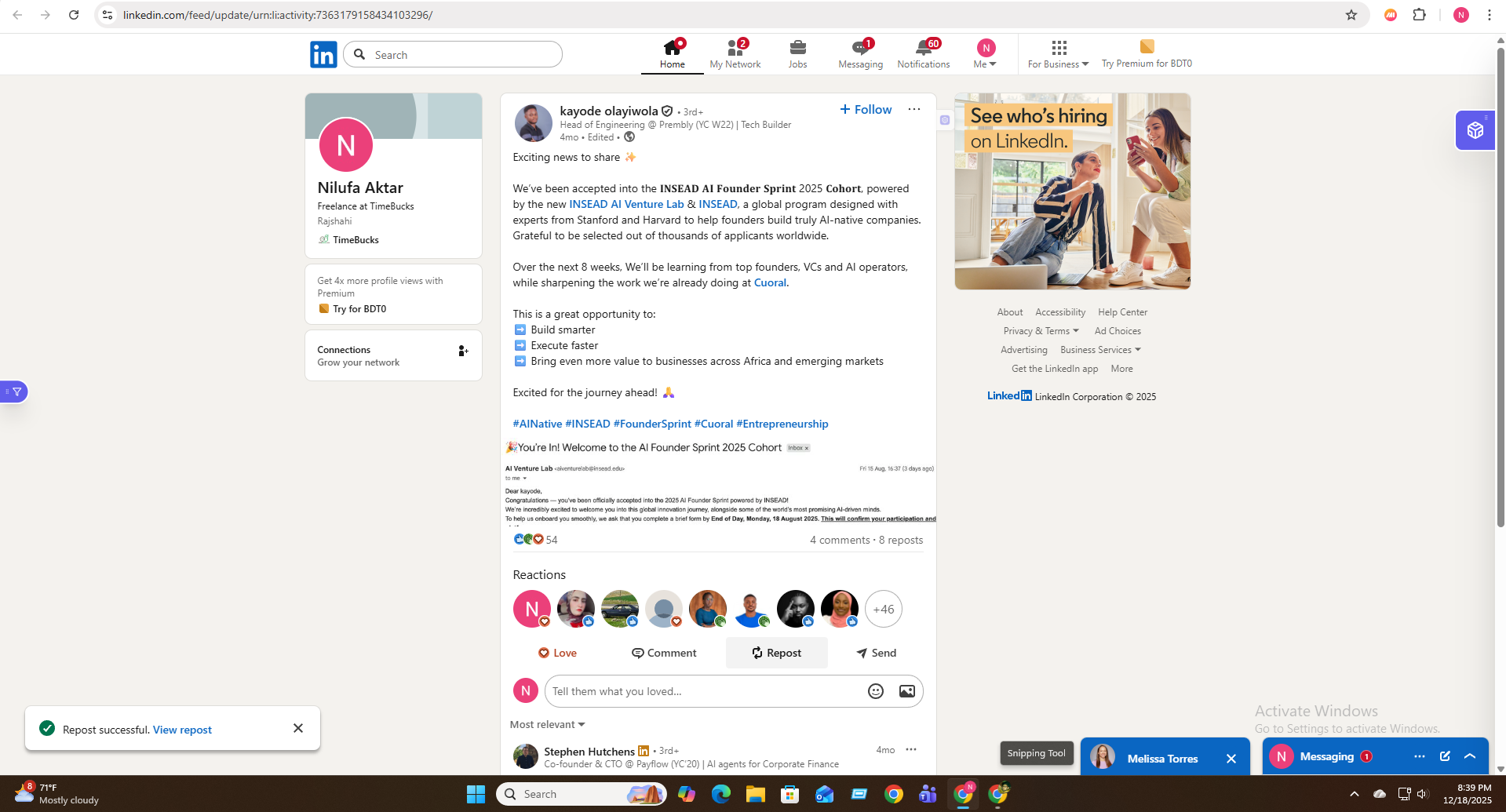Open the Cuoral link in post
This screenshot has height=812, width=1506.
tap(770, 282)
